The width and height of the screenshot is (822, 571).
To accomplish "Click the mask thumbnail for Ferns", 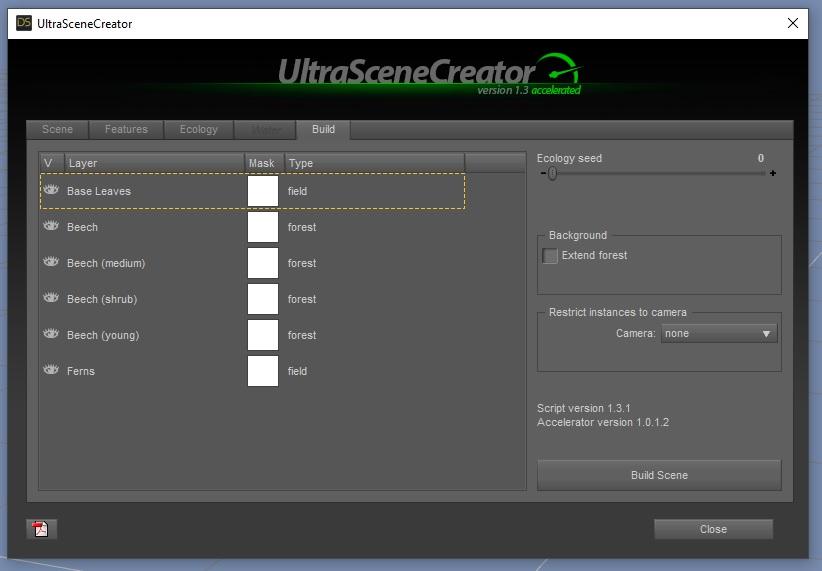I will 263,371.
